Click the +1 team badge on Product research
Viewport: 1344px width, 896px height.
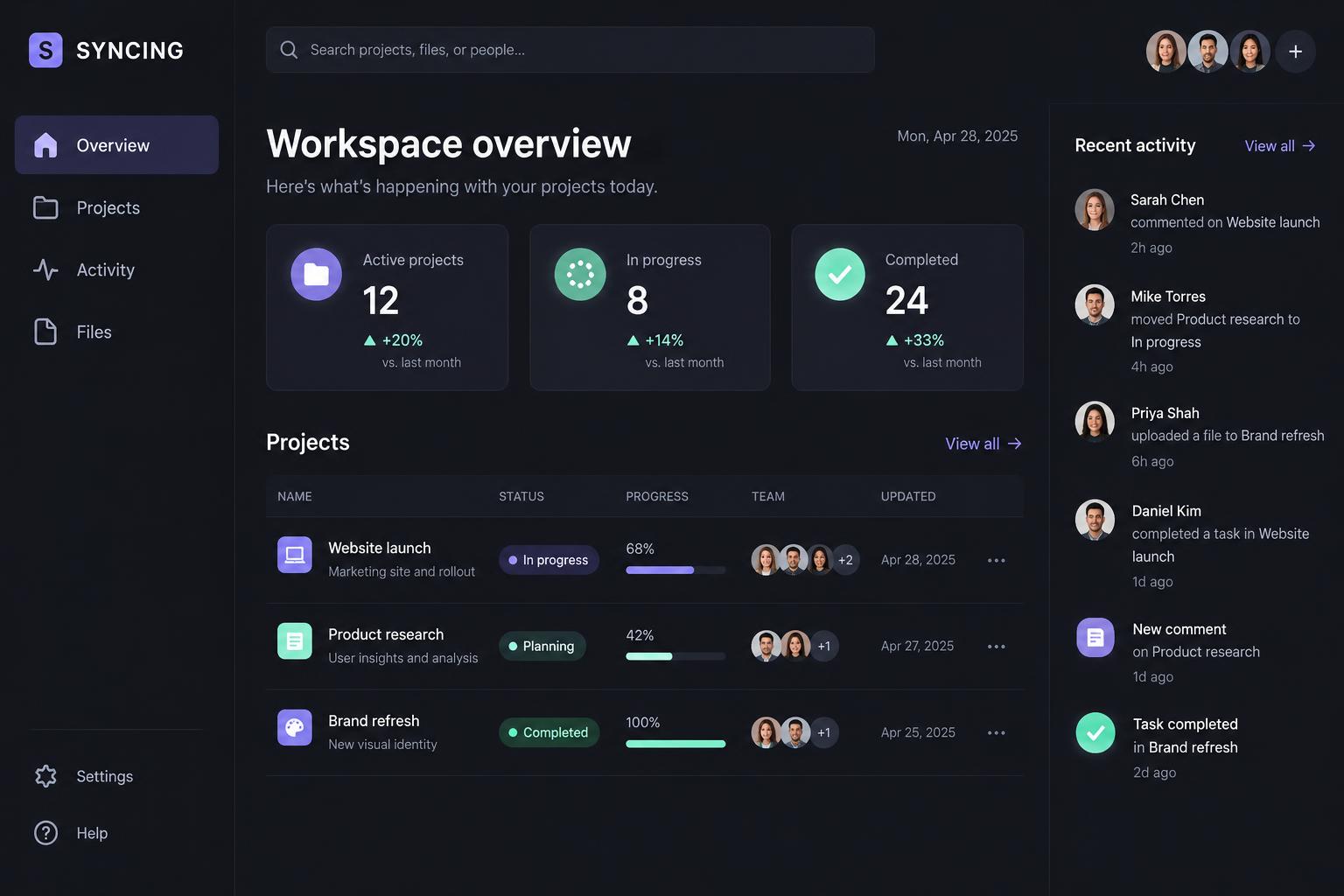[823, 646]
